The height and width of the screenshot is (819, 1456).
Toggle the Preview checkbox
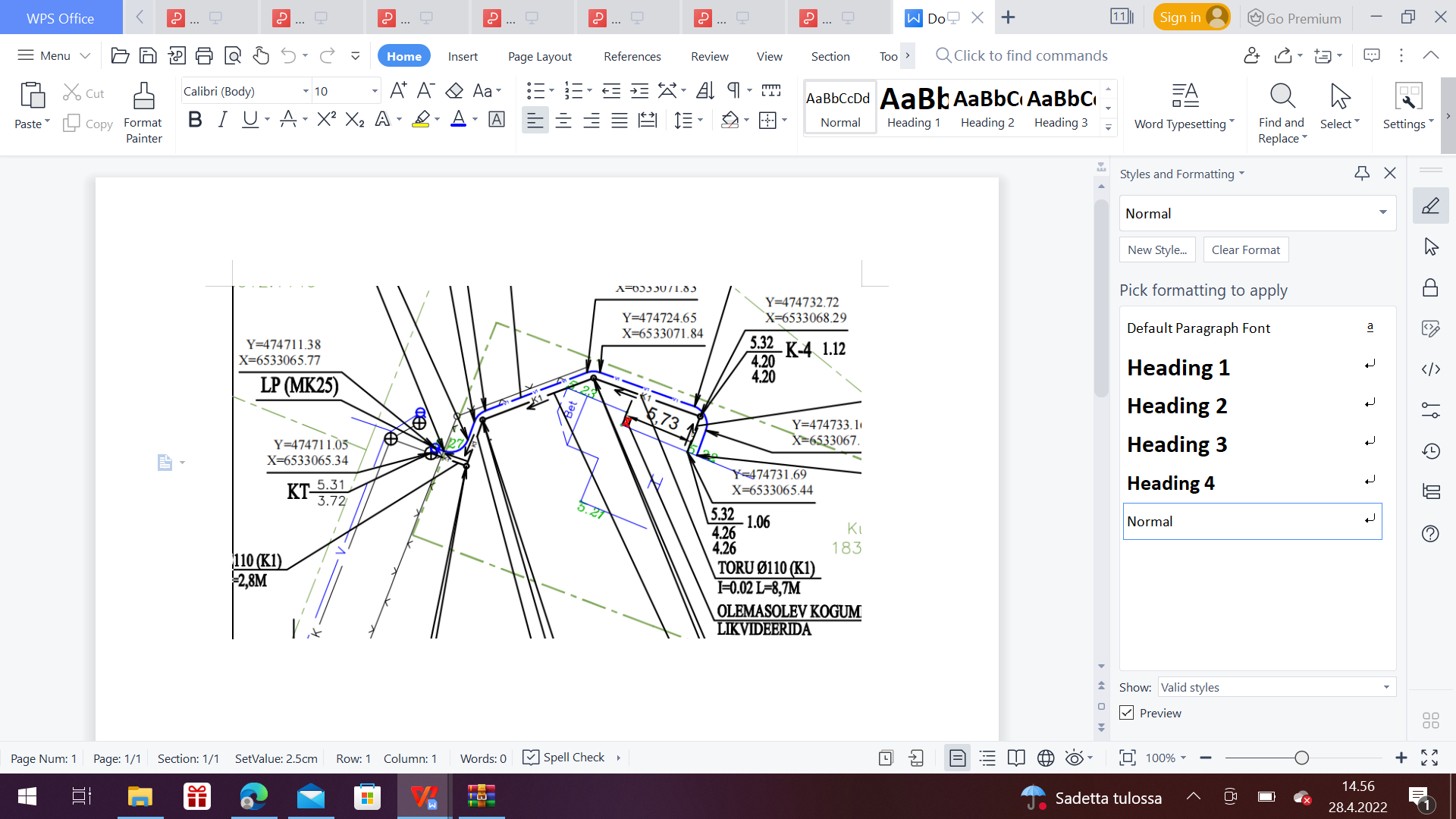point(1127,713)
